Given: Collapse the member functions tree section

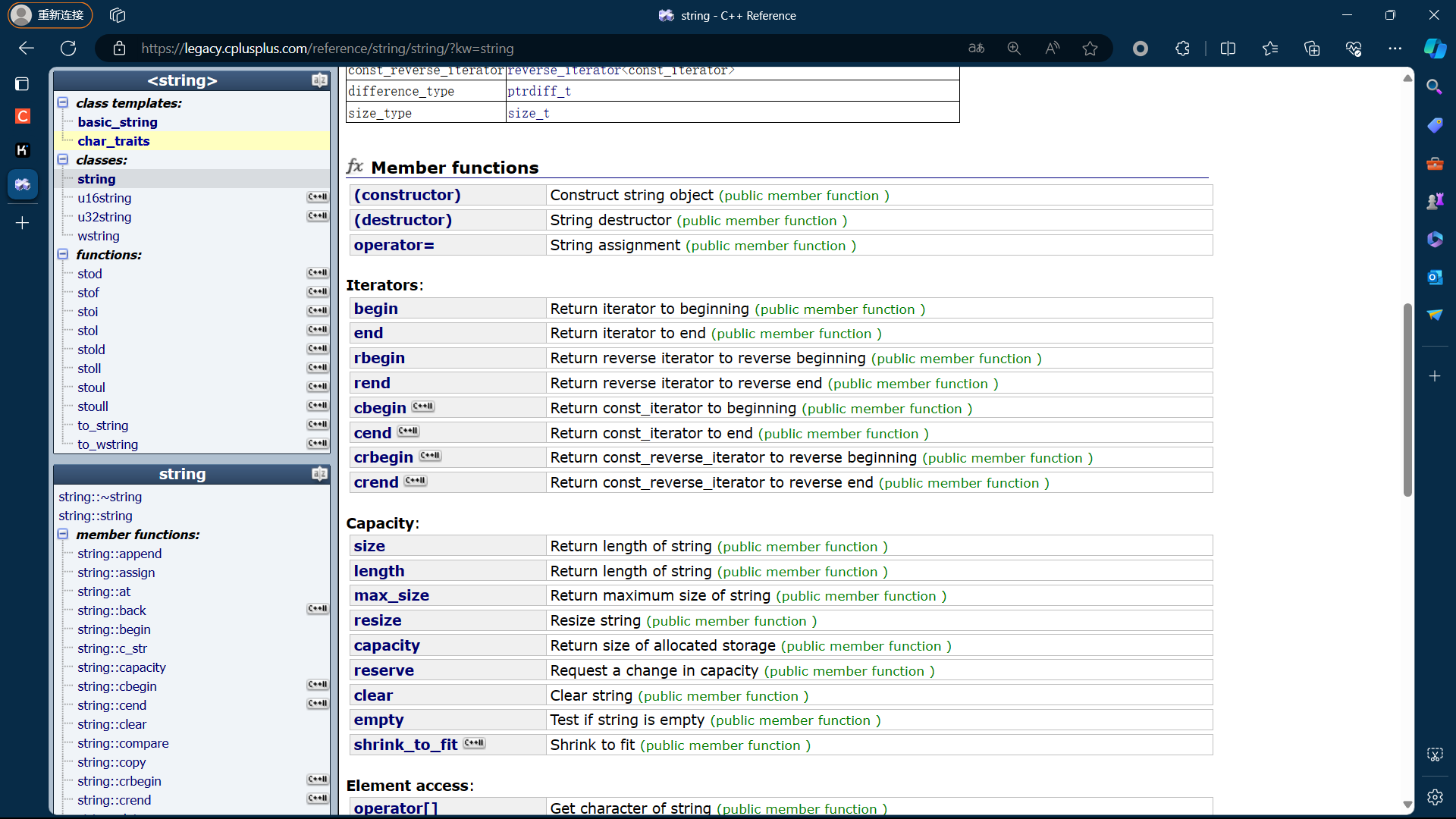Looking at the screenshot, I should tap(63, 534).
